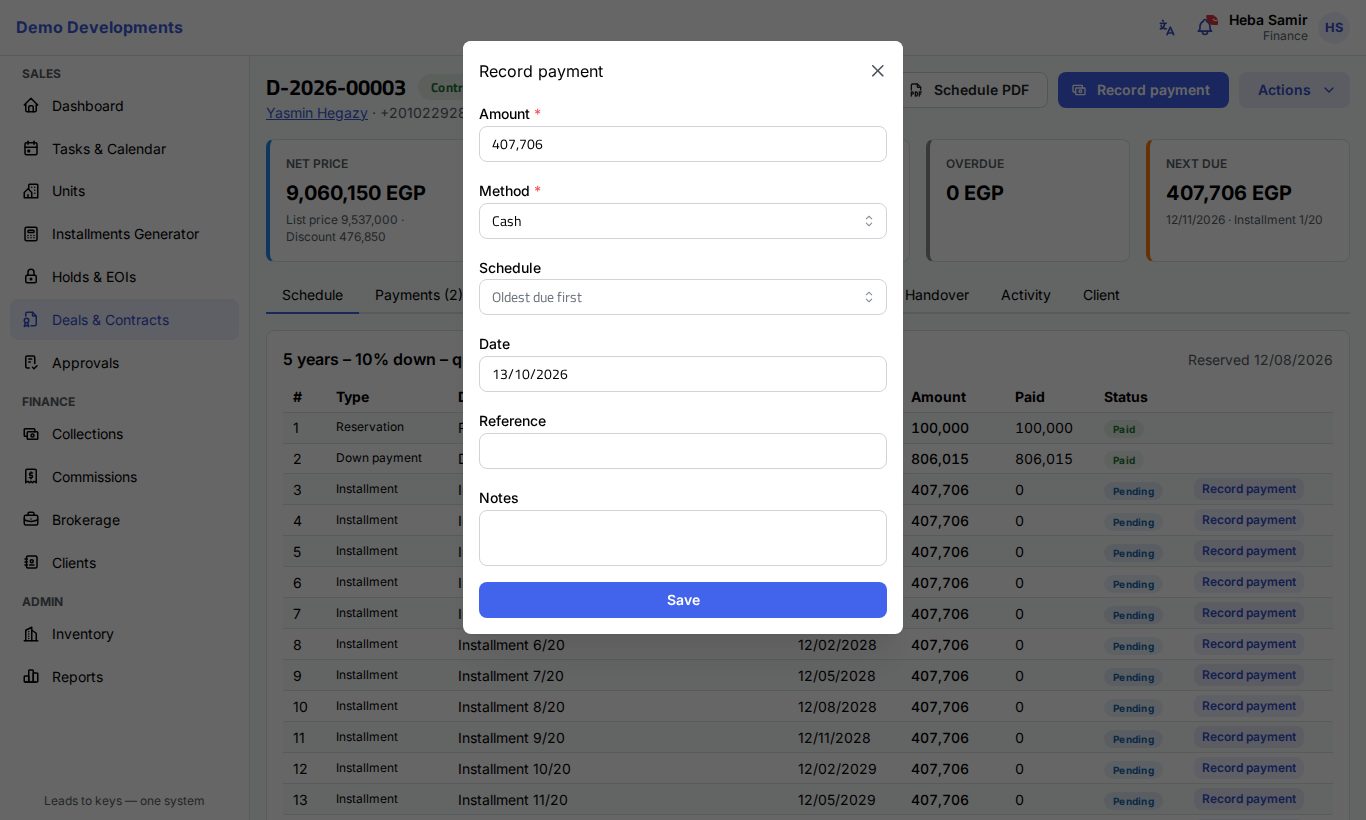This screenshot has height=820, width=1366.
Task: Record payment for row 3 installment
Action: pyautogui.click(x=1248, y=489)
